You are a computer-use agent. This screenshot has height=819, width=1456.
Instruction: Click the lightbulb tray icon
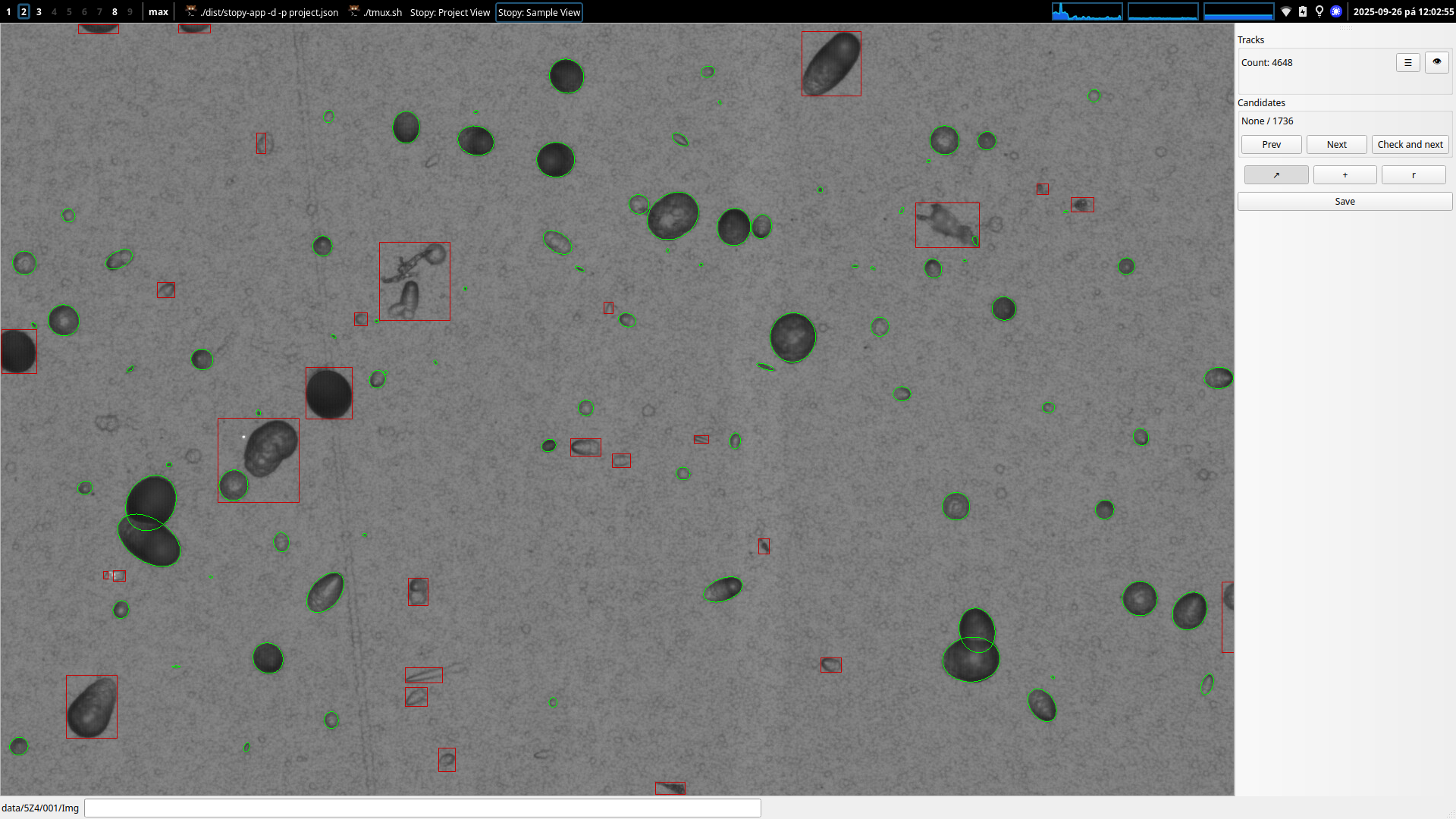point(1319,12)
